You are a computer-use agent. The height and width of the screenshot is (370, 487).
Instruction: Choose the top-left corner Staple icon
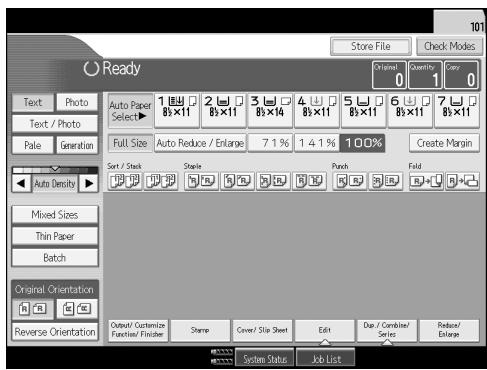pyautogui.click(x=201, y=181)
